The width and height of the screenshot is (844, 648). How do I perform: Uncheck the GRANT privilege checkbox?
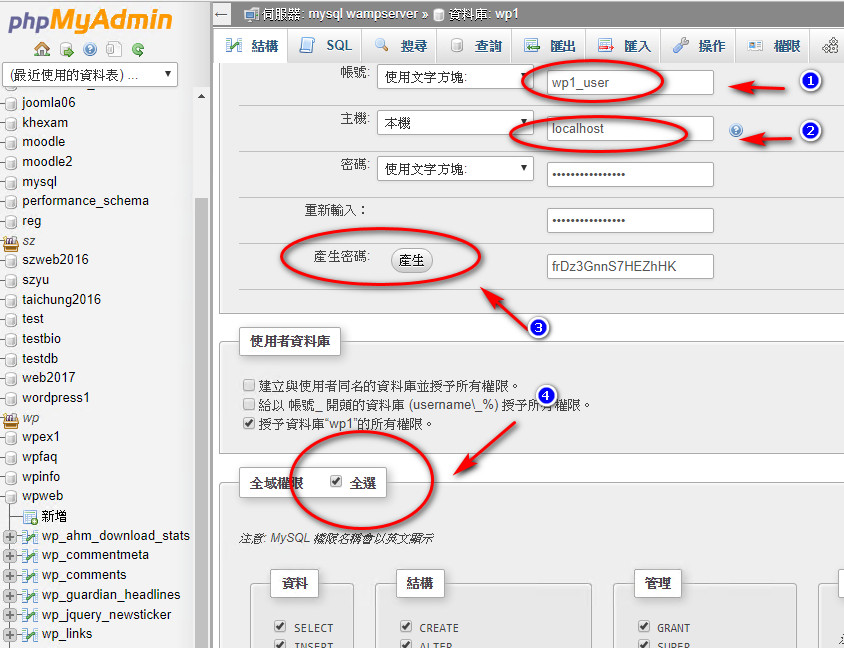point(644,626)
